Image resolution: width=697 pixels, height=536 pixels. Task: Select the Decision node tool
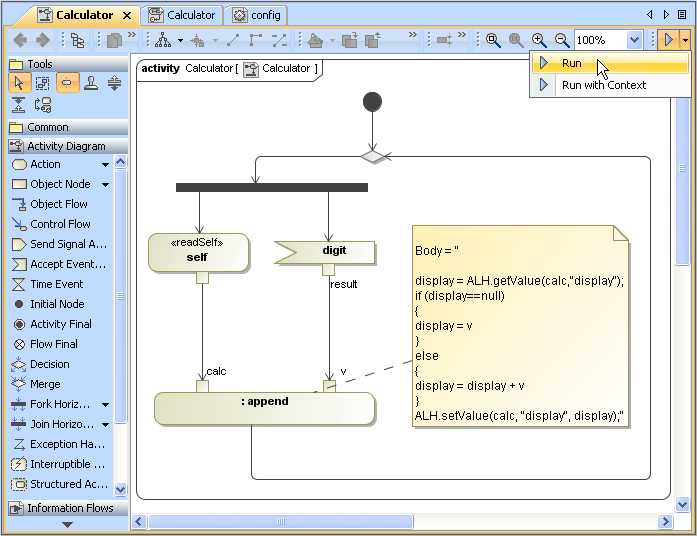click(x=49, y=364)
